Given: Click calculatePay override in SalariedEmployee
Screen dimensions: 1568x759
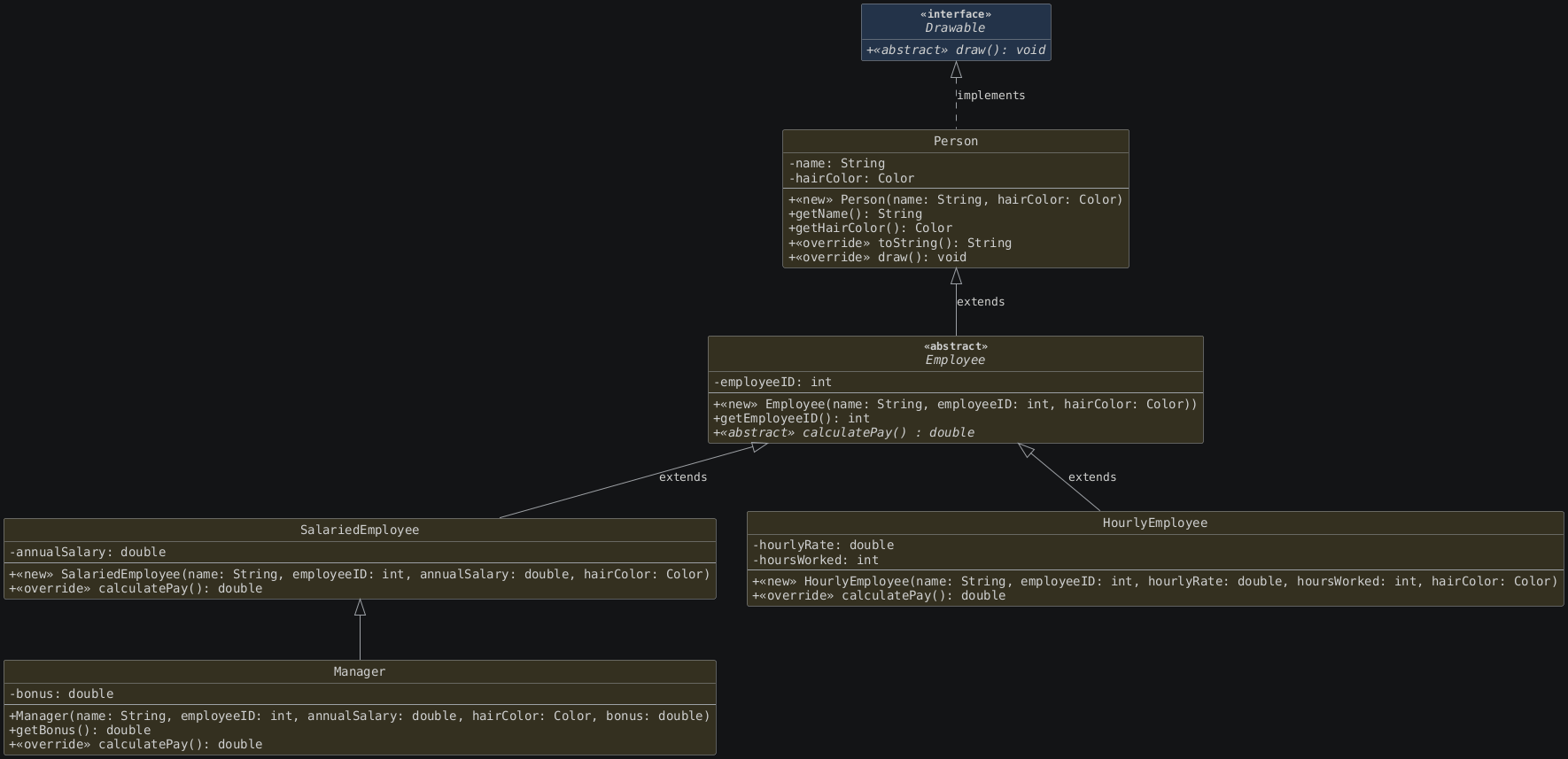Looking at the screenshot, I should pos(136,588).
